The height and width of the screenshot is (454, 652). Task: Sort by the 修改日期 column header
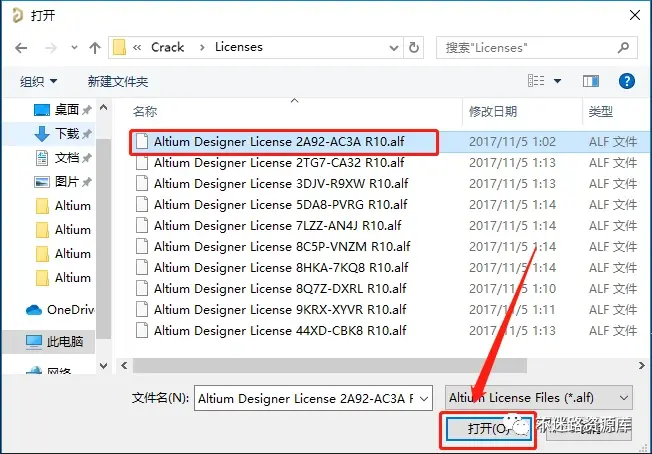(493, 111)
